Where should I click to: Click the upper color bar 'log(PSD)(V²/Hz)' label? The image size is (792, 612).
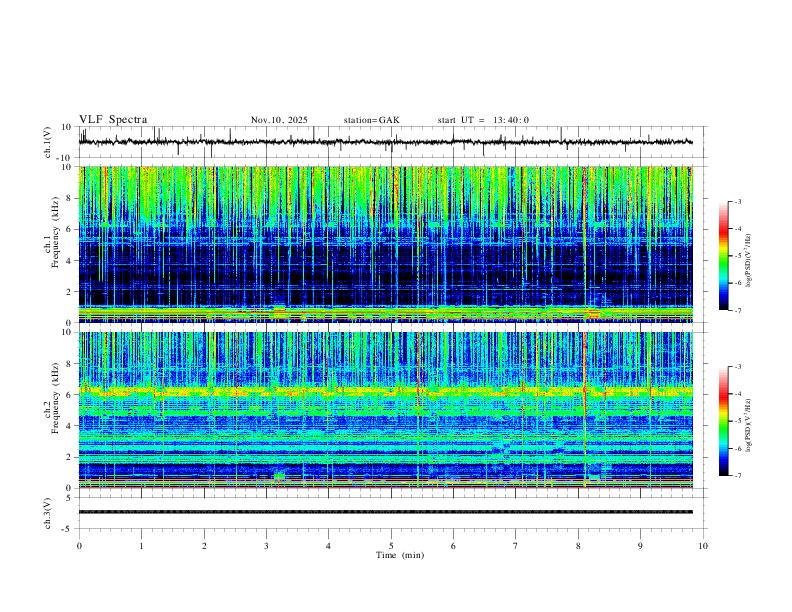point(749,261)
